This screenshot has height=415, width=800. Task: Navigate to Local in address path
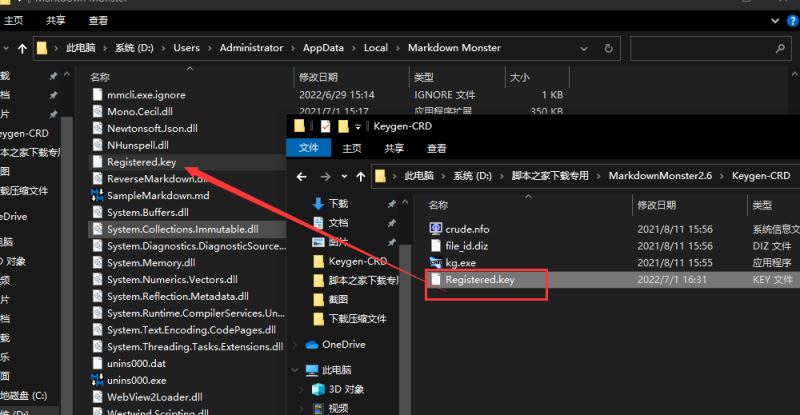pos(376,48)
